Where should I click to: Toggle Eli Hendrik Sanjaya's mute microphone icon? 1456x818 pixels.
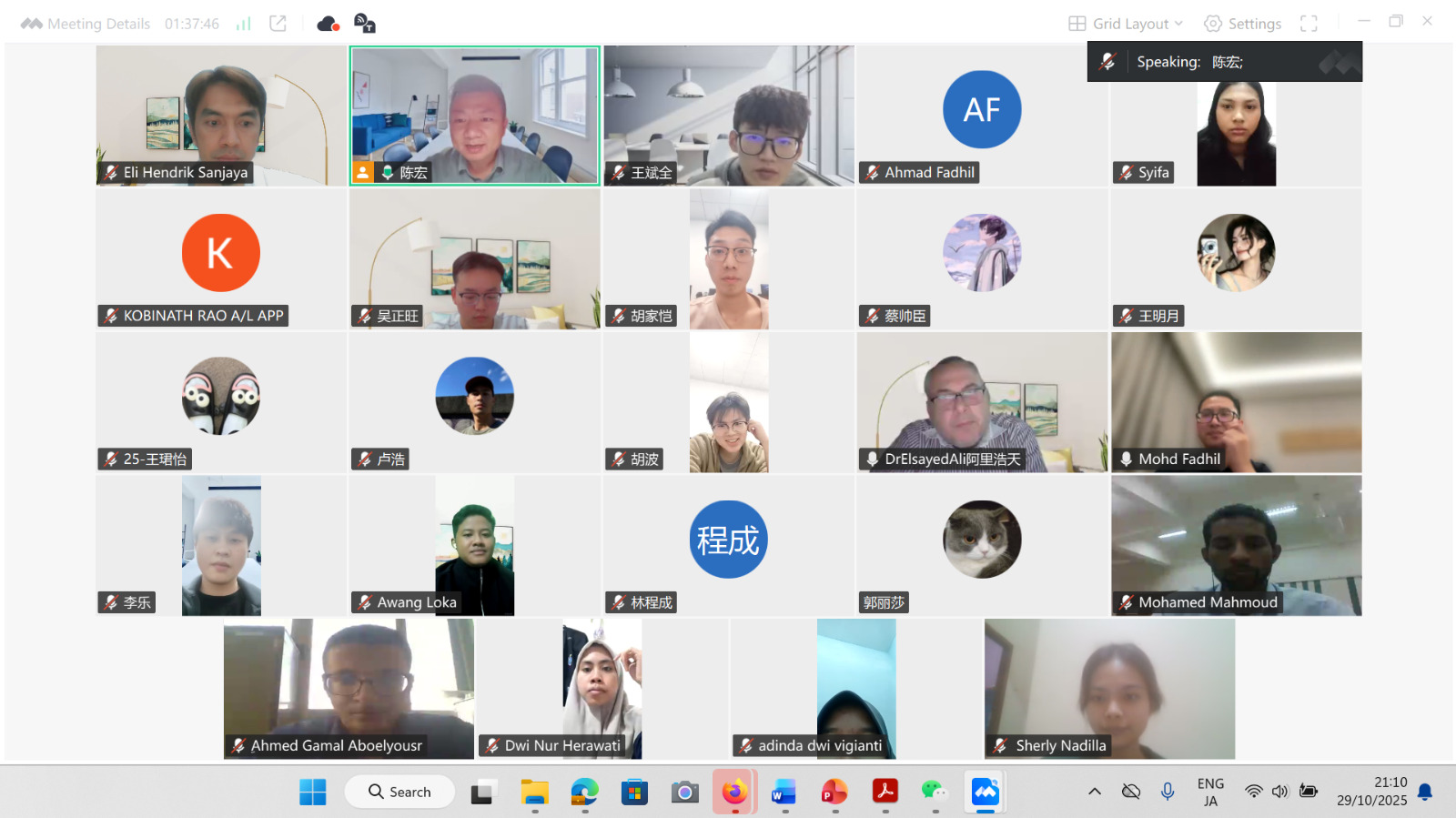pyautogui.click(x=111, y=173)
